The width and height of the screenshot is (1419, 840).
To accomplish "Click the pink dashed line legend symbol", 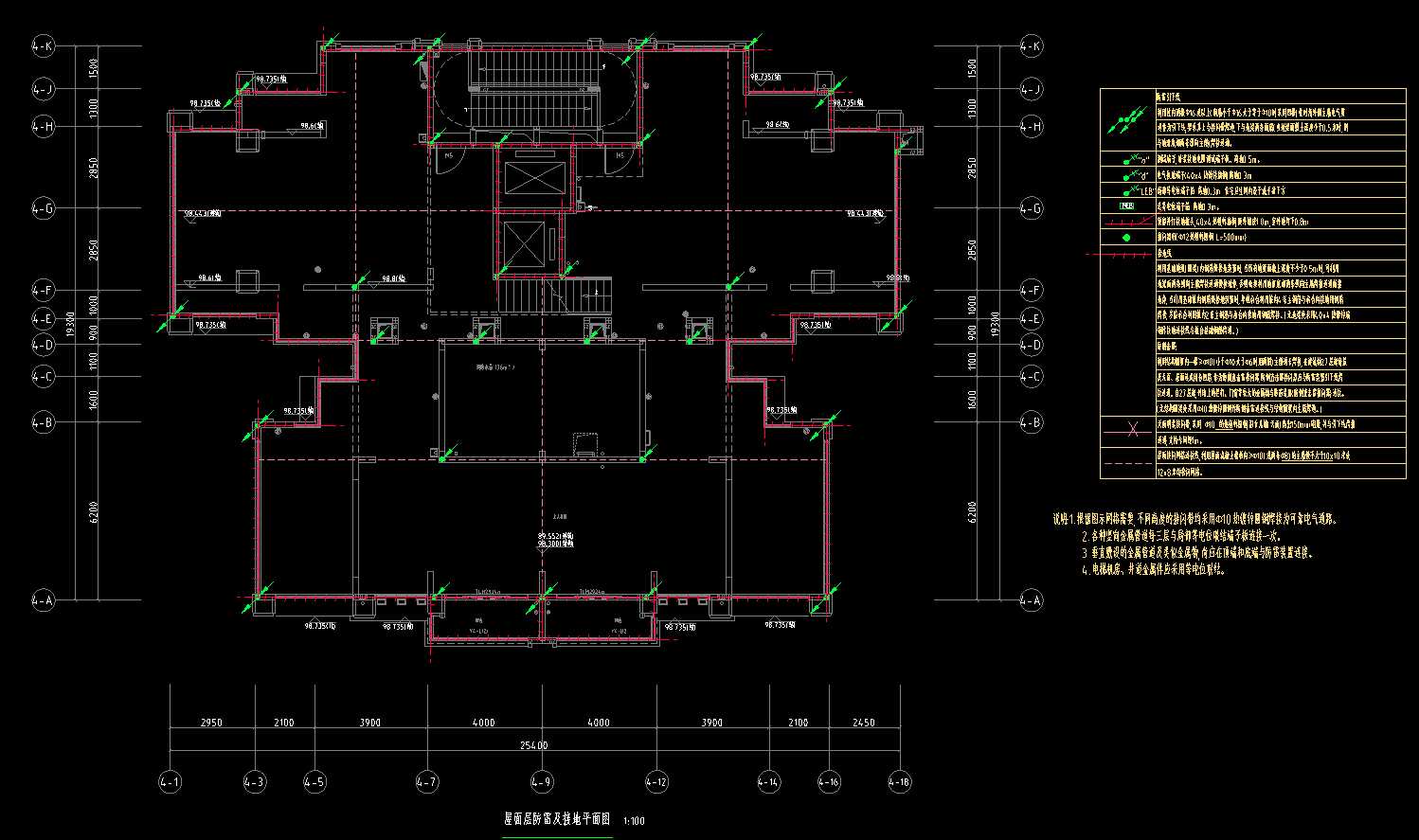I will (x=1126, y=463).
